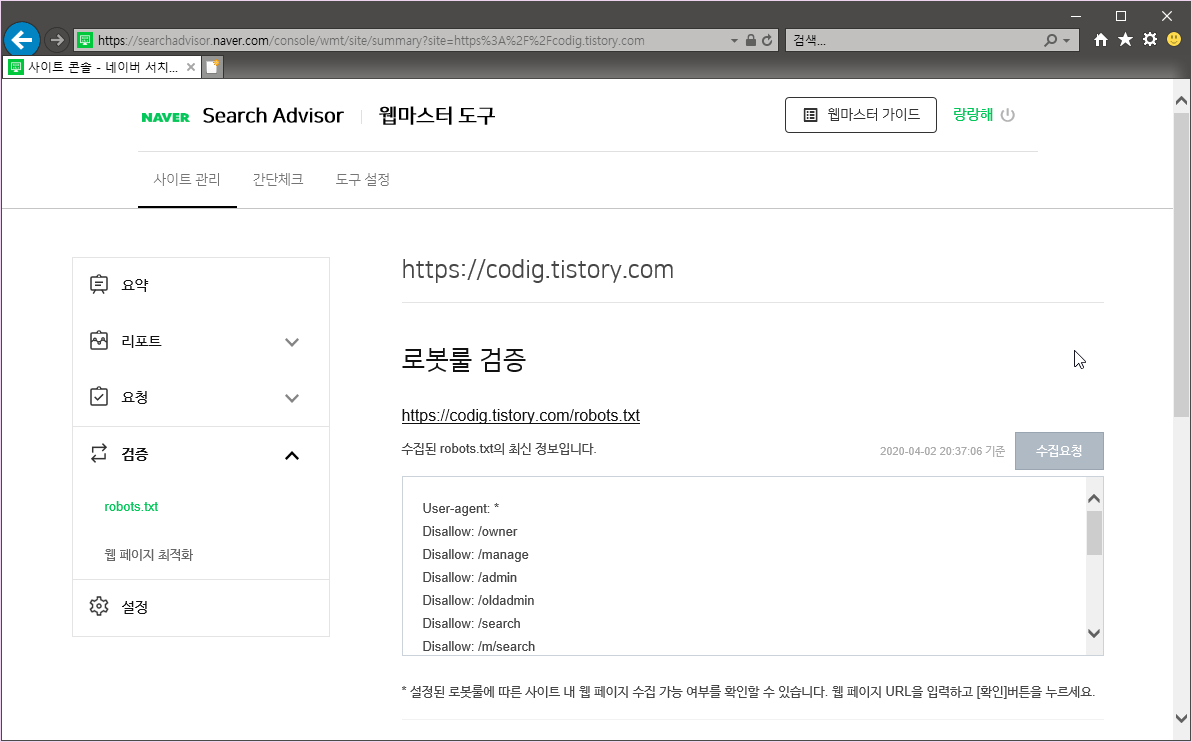Open favorites star icon

point(1125,40)
